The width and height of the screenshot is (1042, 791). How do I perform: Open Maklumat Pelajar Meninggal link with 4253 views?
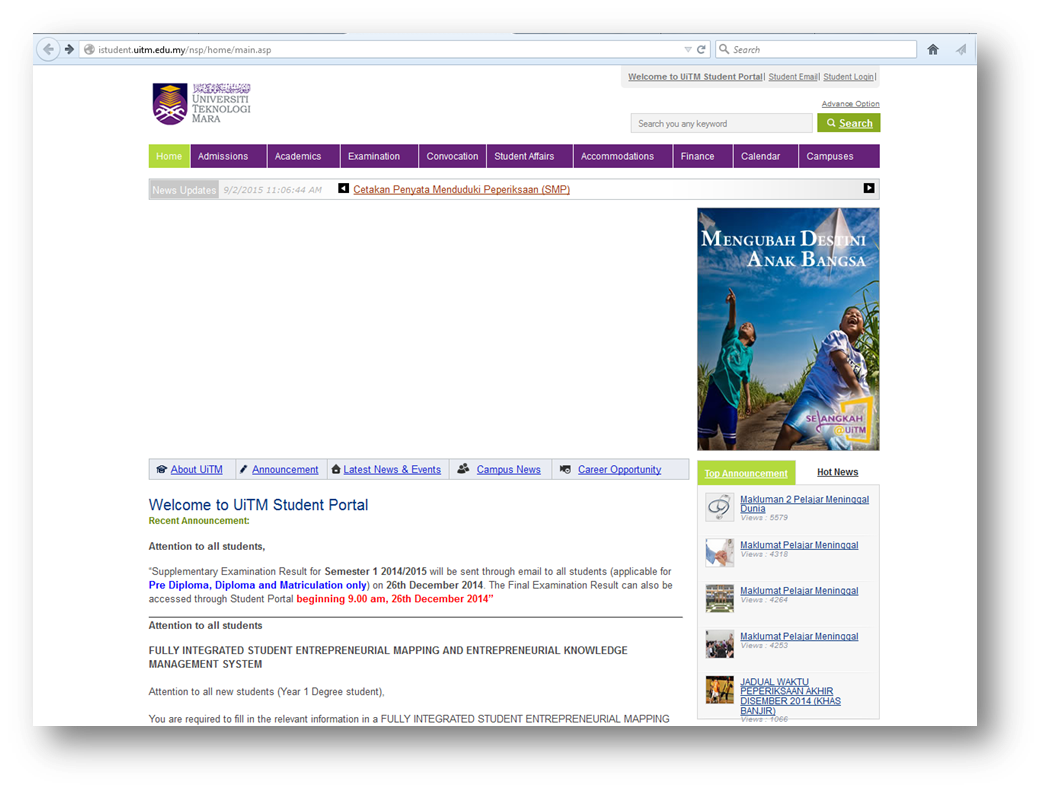click(x=799, y=636)
